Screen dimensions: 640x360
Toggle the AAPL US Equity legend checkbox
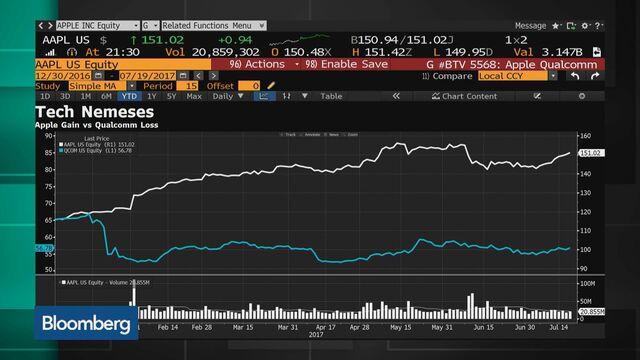pos(61,144)
